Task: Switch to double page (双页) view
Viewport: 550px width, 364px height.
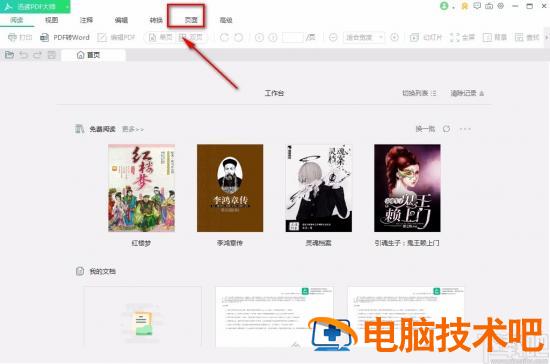Action: coord(190,37)
